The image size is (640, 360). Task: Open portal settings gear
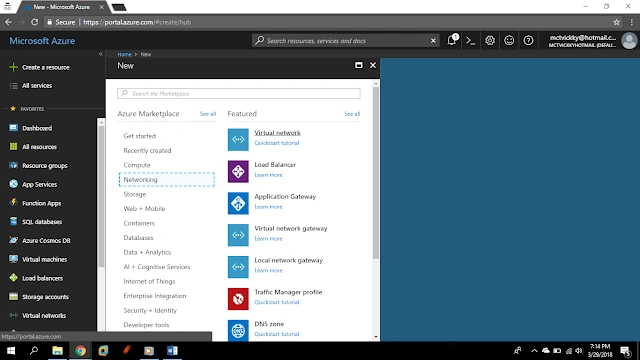pyautogui.click(x=490, y=40)
